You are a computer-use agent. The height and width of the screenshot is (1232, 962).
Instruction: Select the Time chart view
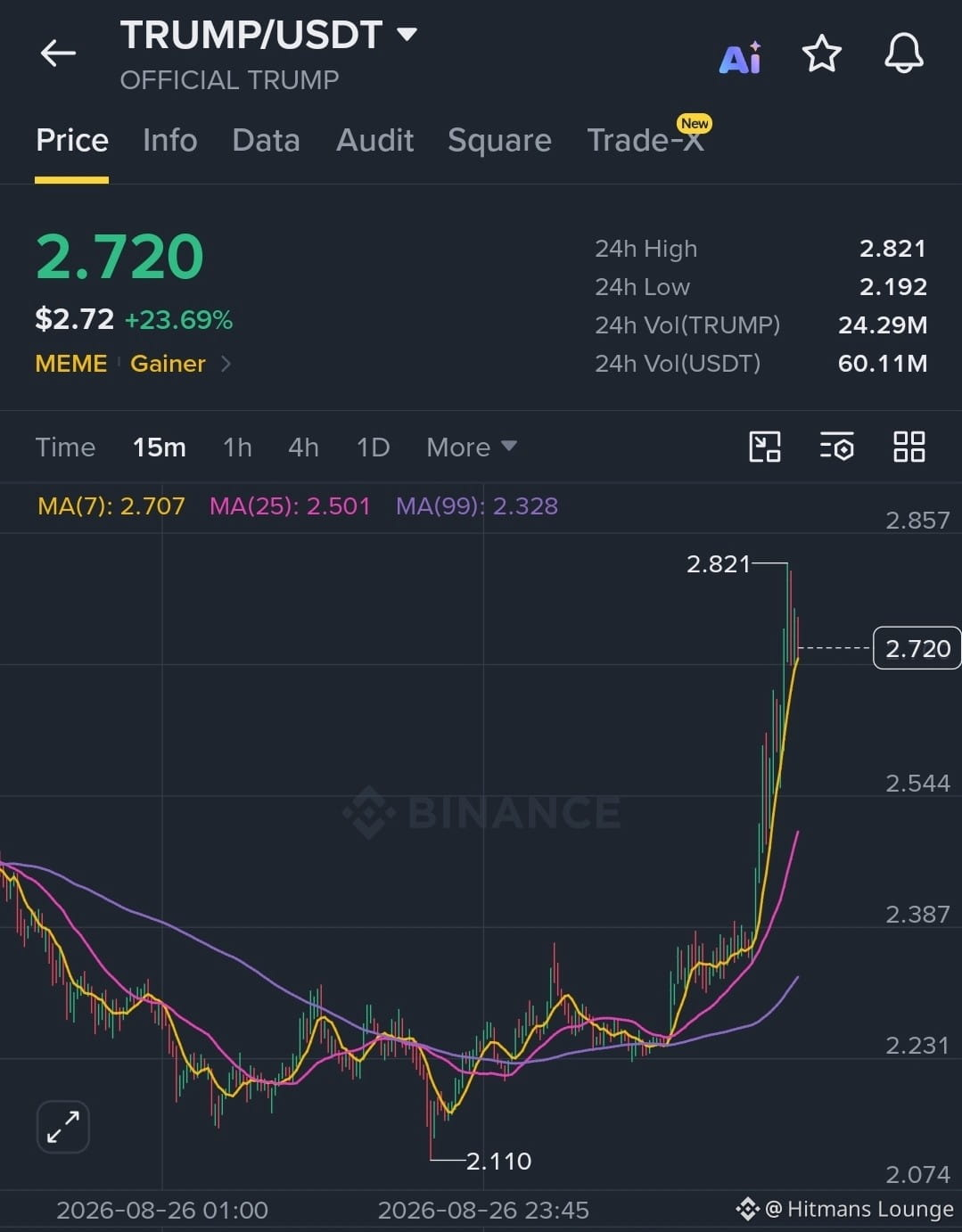tap(65, 447)
